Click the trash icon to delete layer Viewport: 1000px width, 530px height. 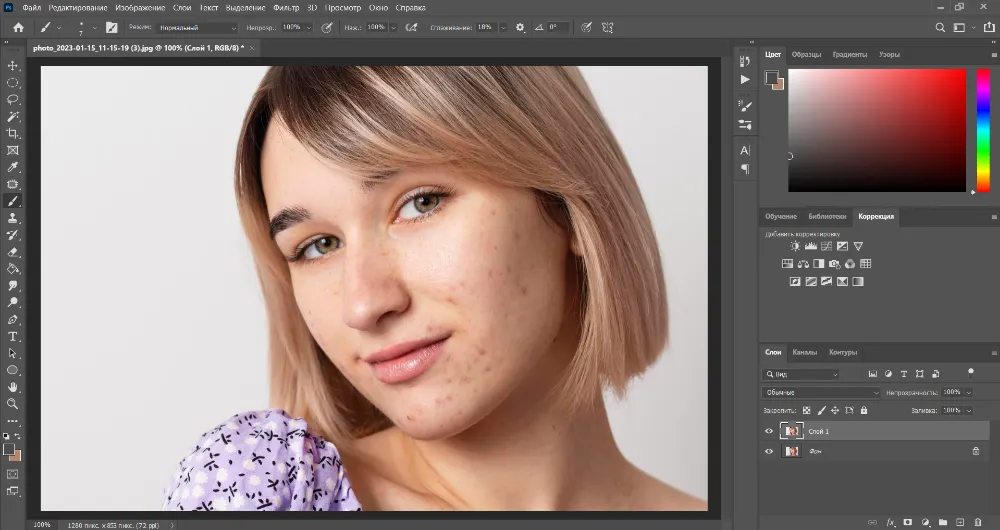click(979, 522)
